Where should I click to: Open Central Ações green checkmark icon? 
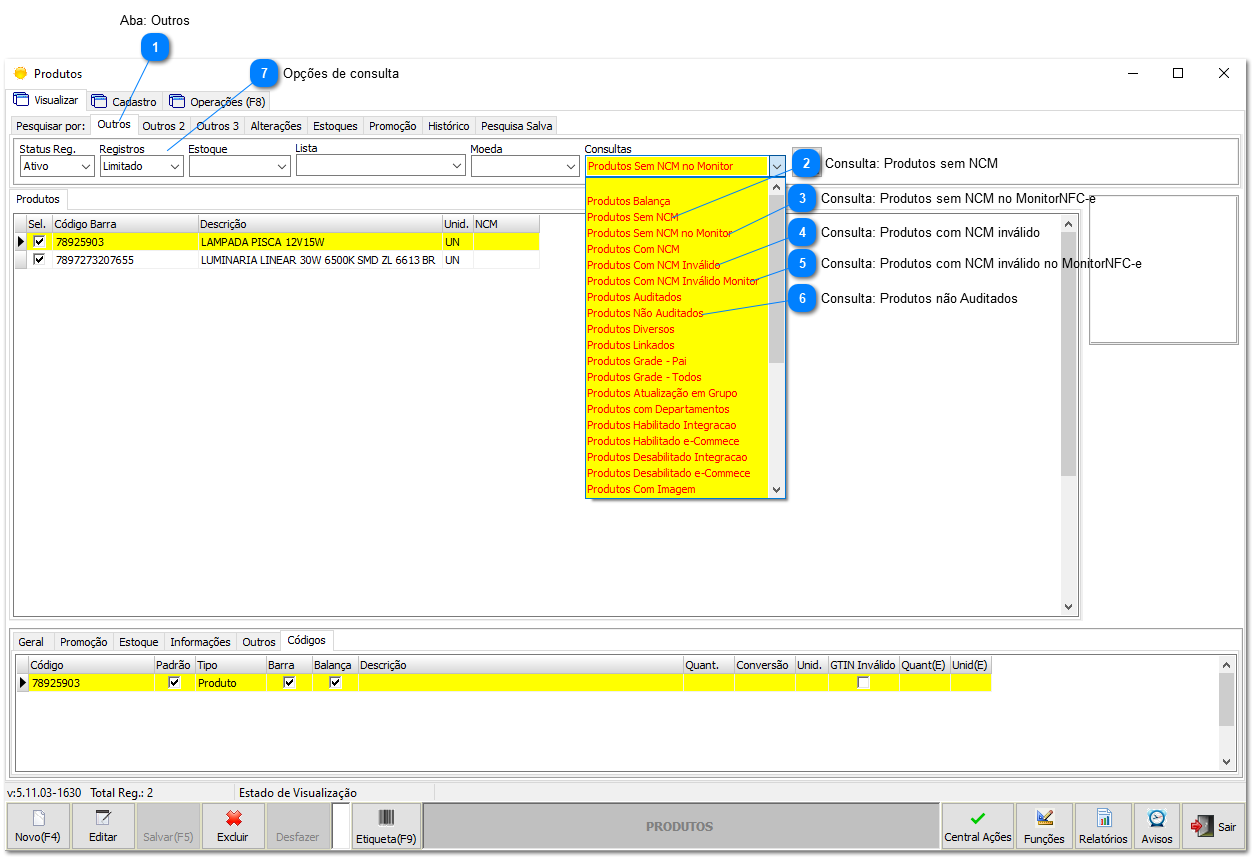click(977, 818)
